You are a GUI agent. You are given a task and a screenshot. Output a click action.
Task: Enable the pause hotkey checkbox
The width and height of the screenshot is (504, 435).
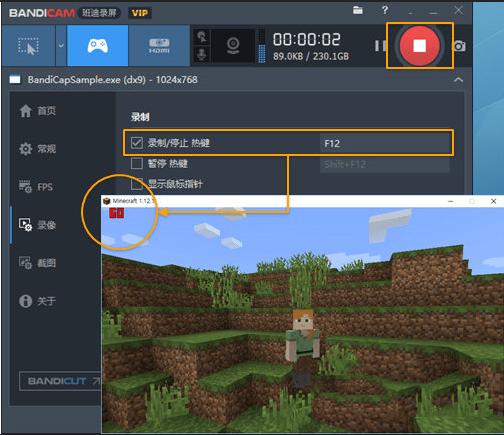pyautogui.click(x=137, y=163)
